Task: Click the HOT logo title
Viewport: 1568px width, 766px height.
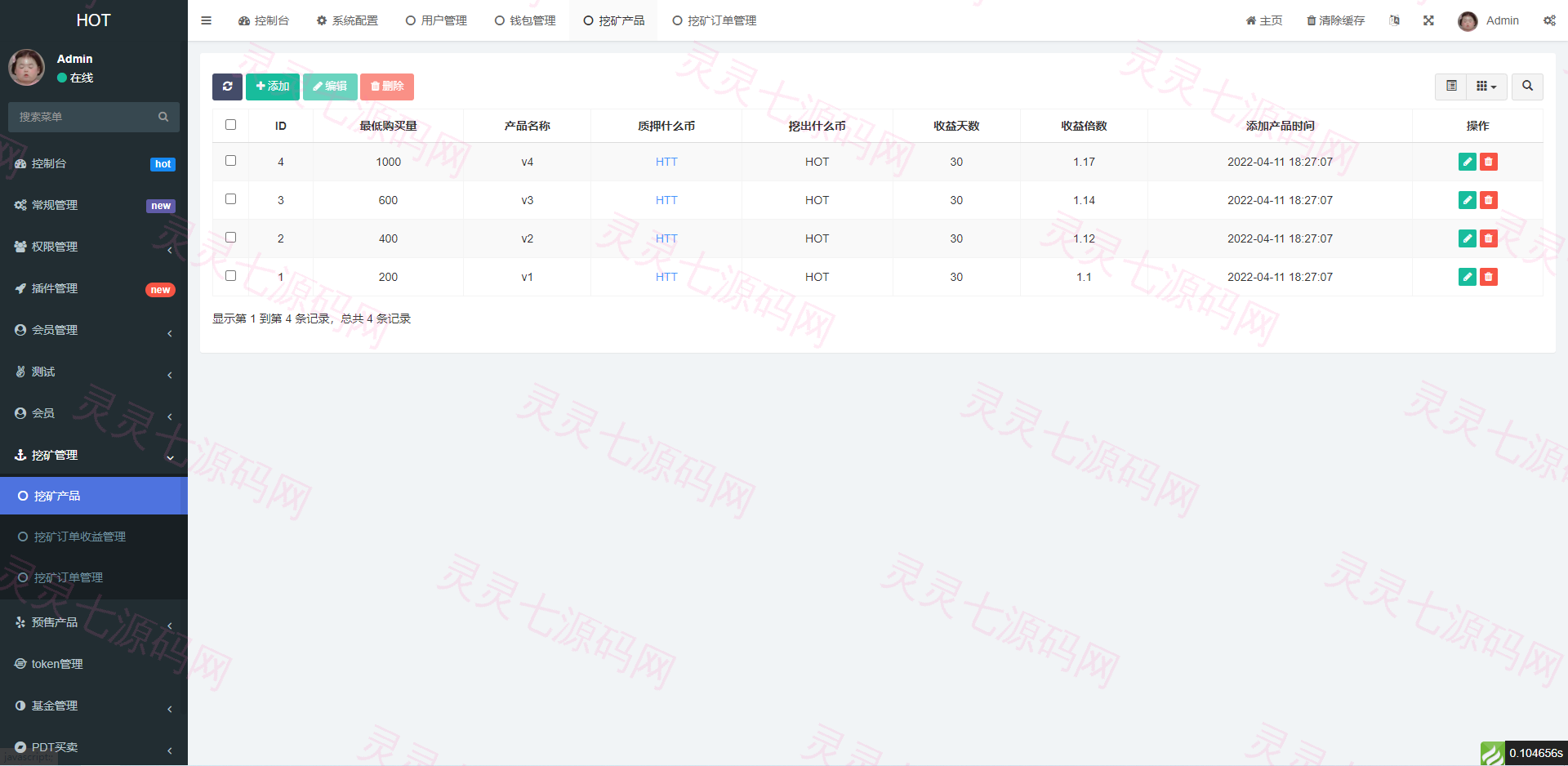Action: (93, 20)
